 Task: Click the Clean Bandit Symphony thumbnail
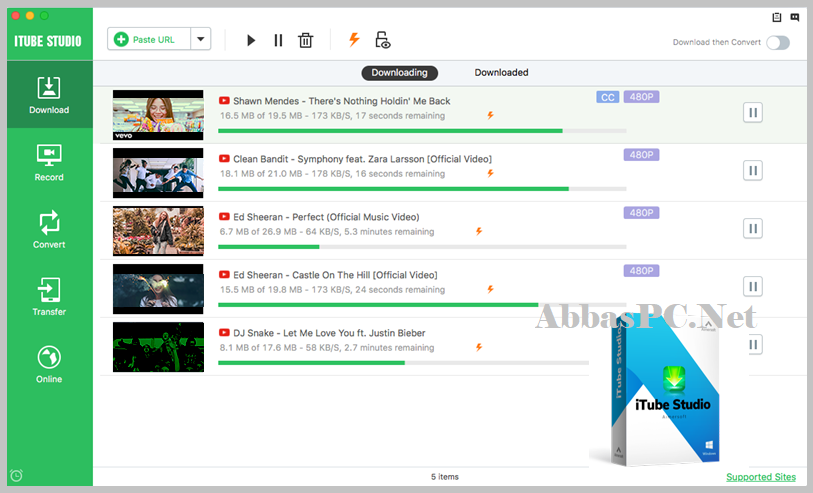pyautogui.click(x=158, y=173)
